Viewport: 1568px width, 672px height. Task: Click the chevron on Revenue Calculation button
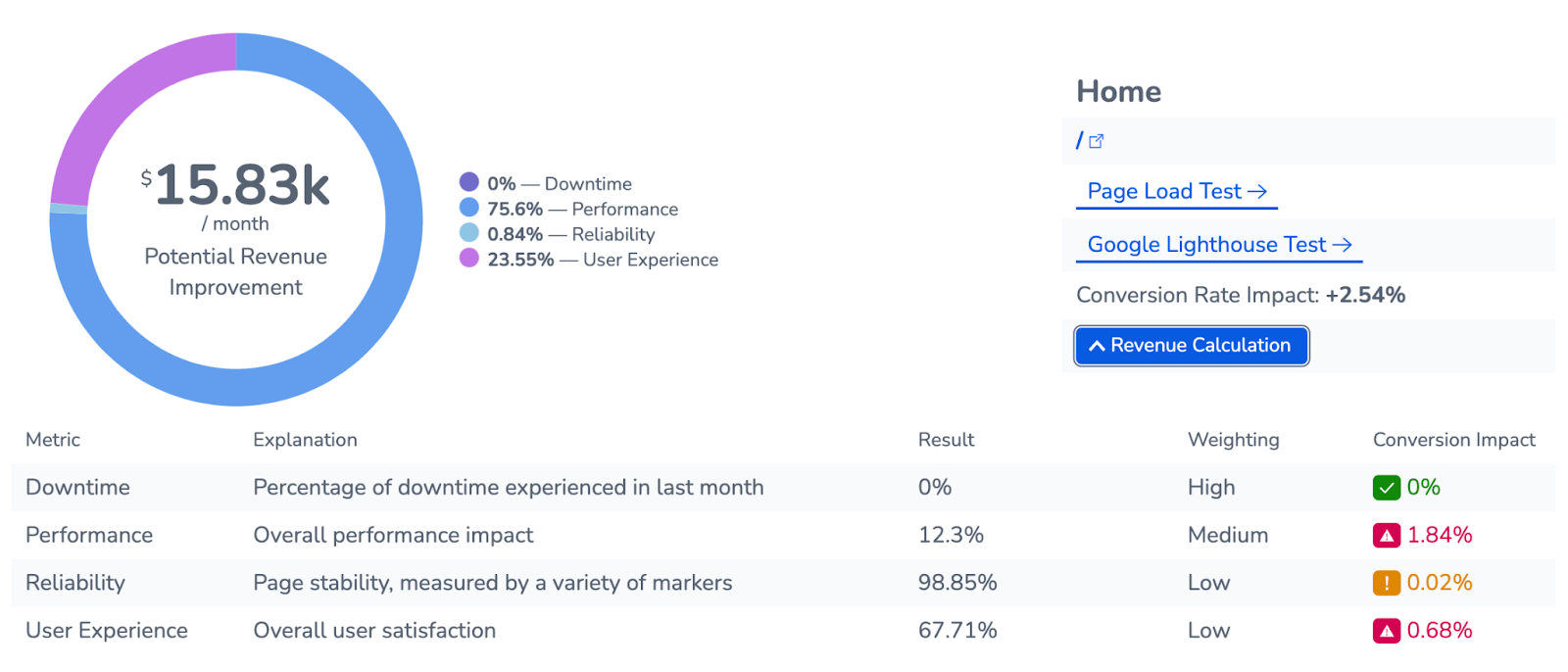coord(1097,346)
